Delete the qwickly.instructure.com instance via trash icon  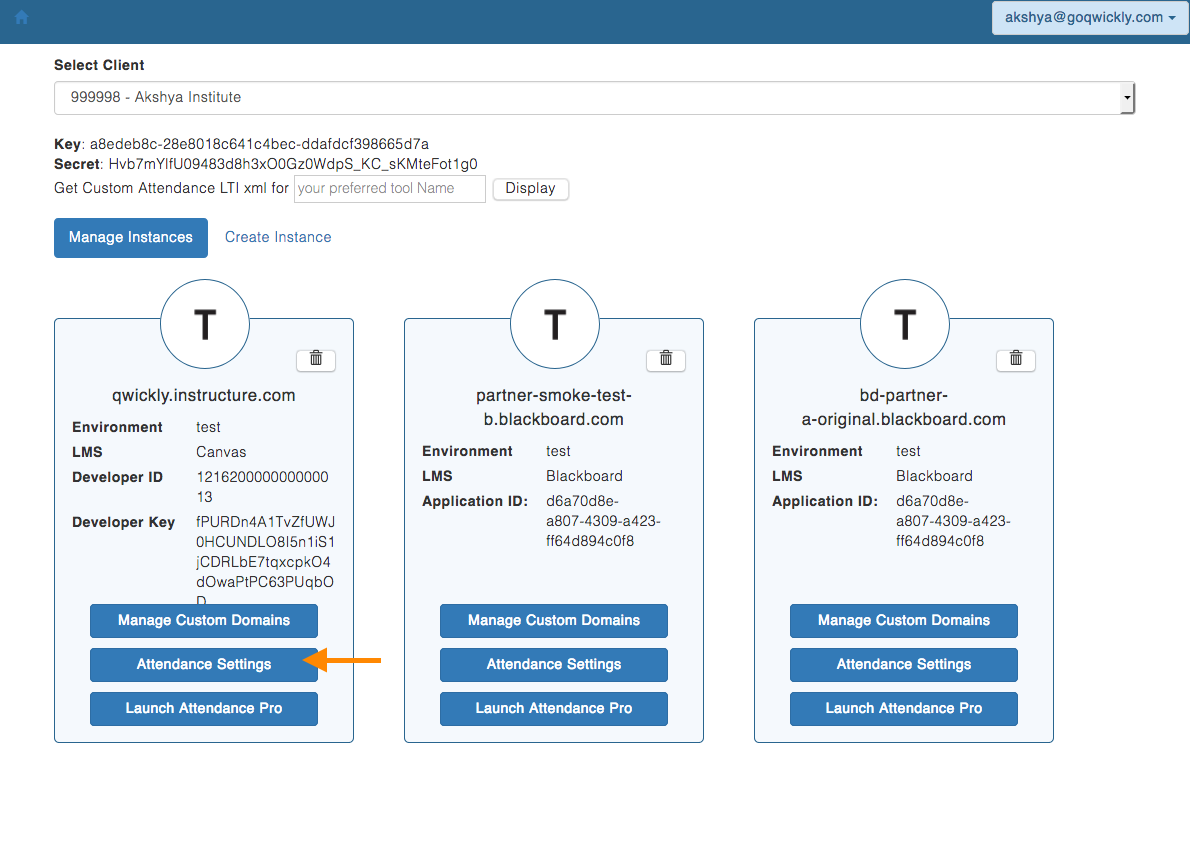[x=316, y=359]
